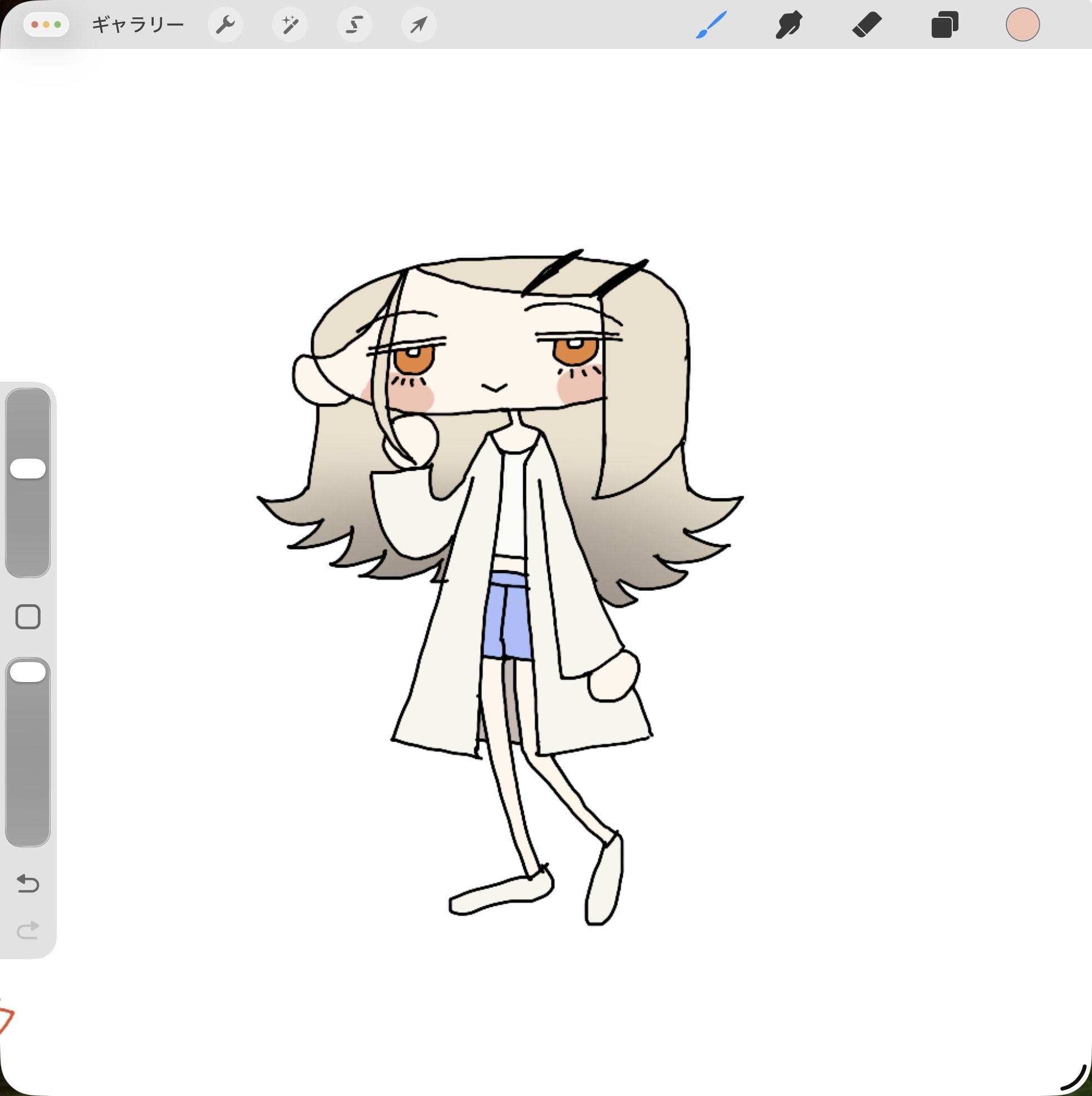Activate the Transform arrow tool
The image size is (1092, 1096).
coord(419,25)
